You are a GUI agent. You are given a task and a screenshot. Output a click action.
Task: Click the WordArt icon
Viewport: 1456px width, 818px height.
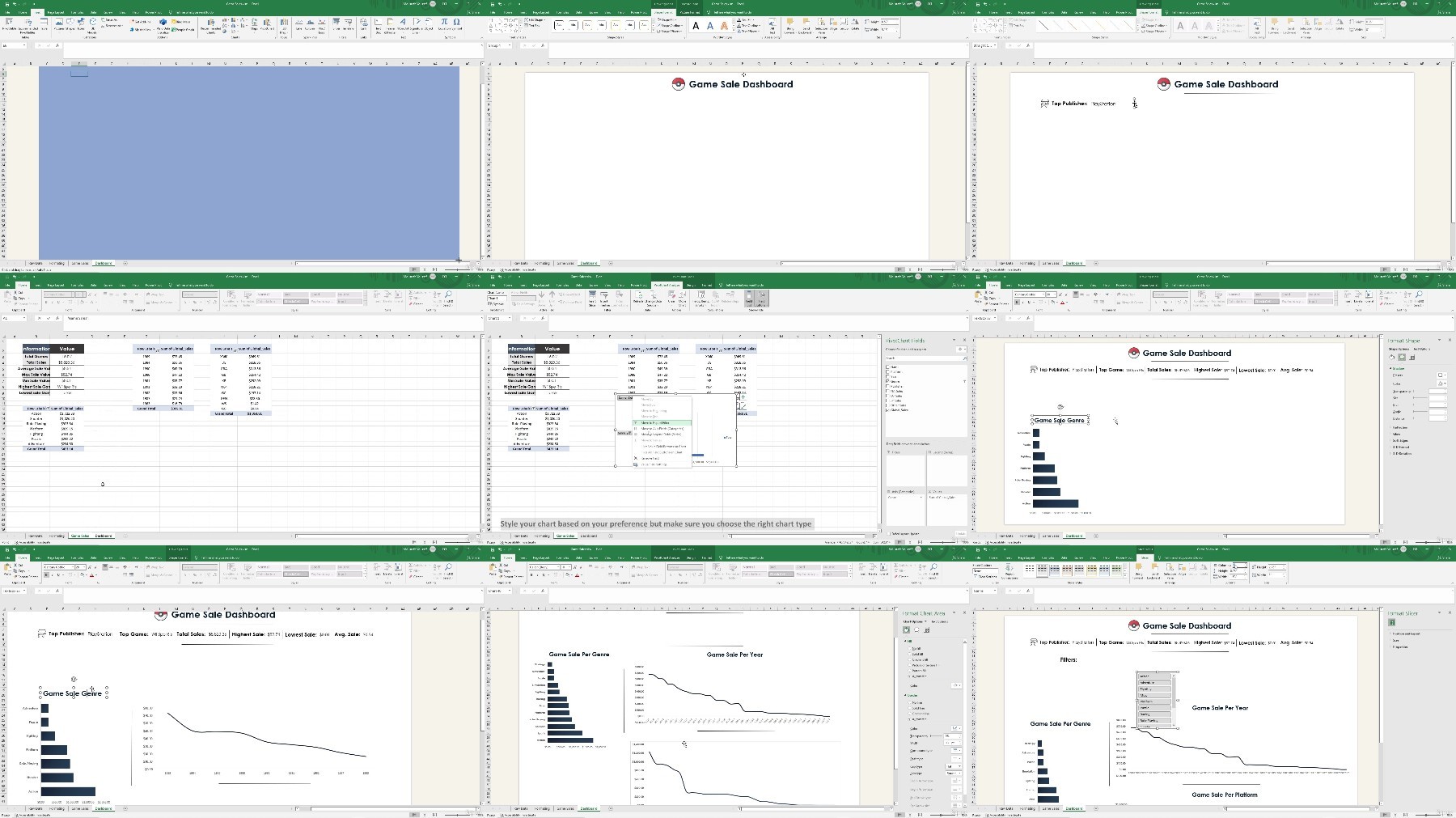[403, 24]
